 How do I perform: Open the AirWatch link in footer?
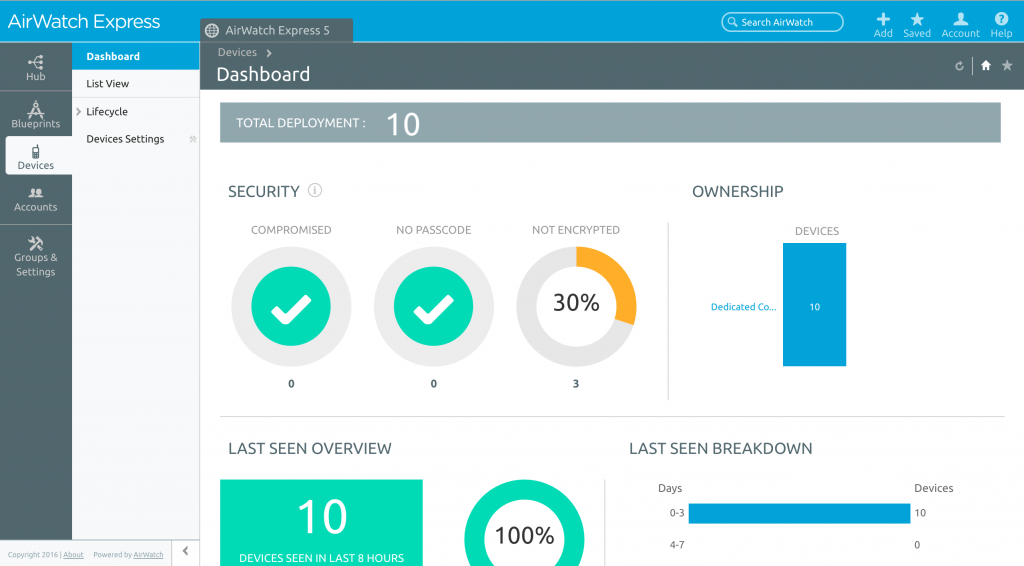pyautogui.click(x=148, y=555)
